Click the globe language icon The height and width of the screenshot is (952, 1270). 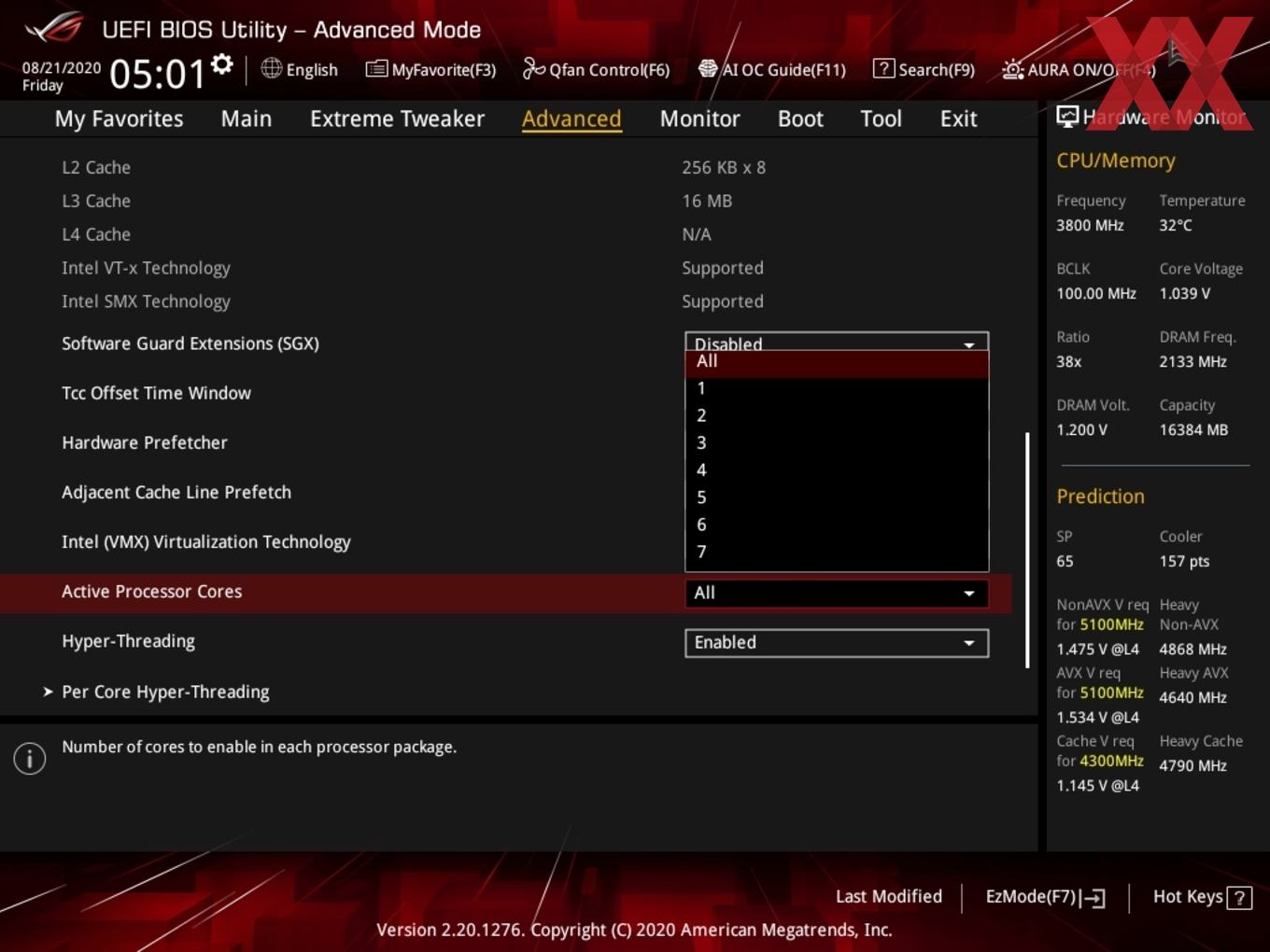271,68
